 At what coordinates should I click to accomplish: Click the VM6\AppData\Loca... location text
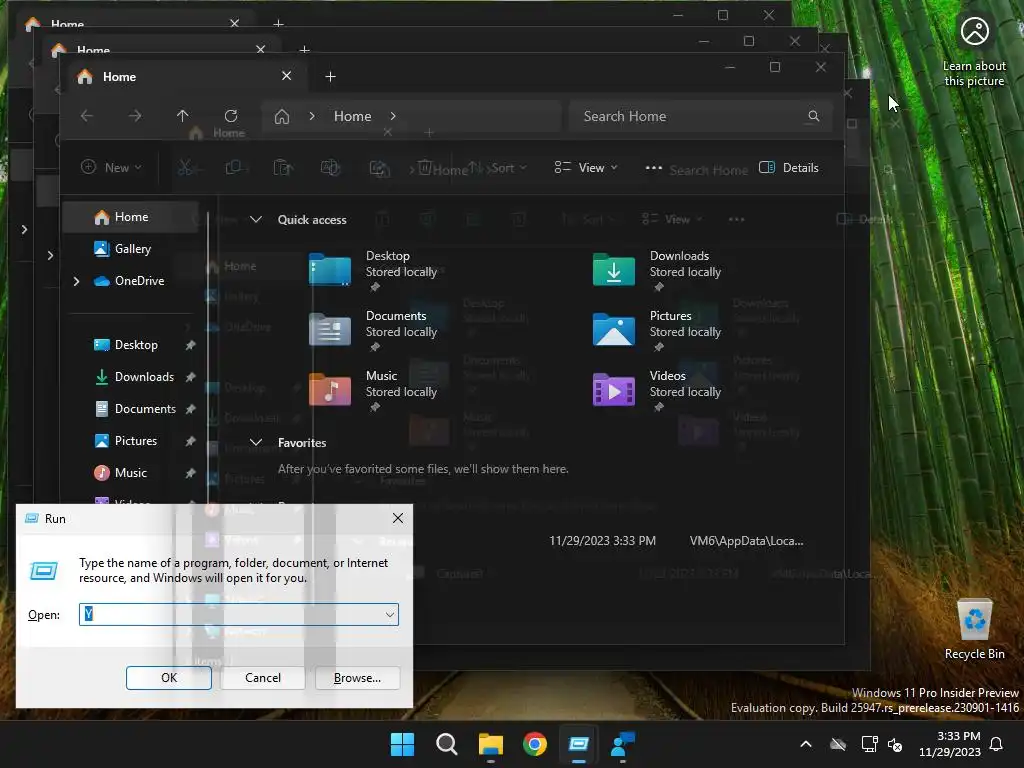tap(746, 541)
